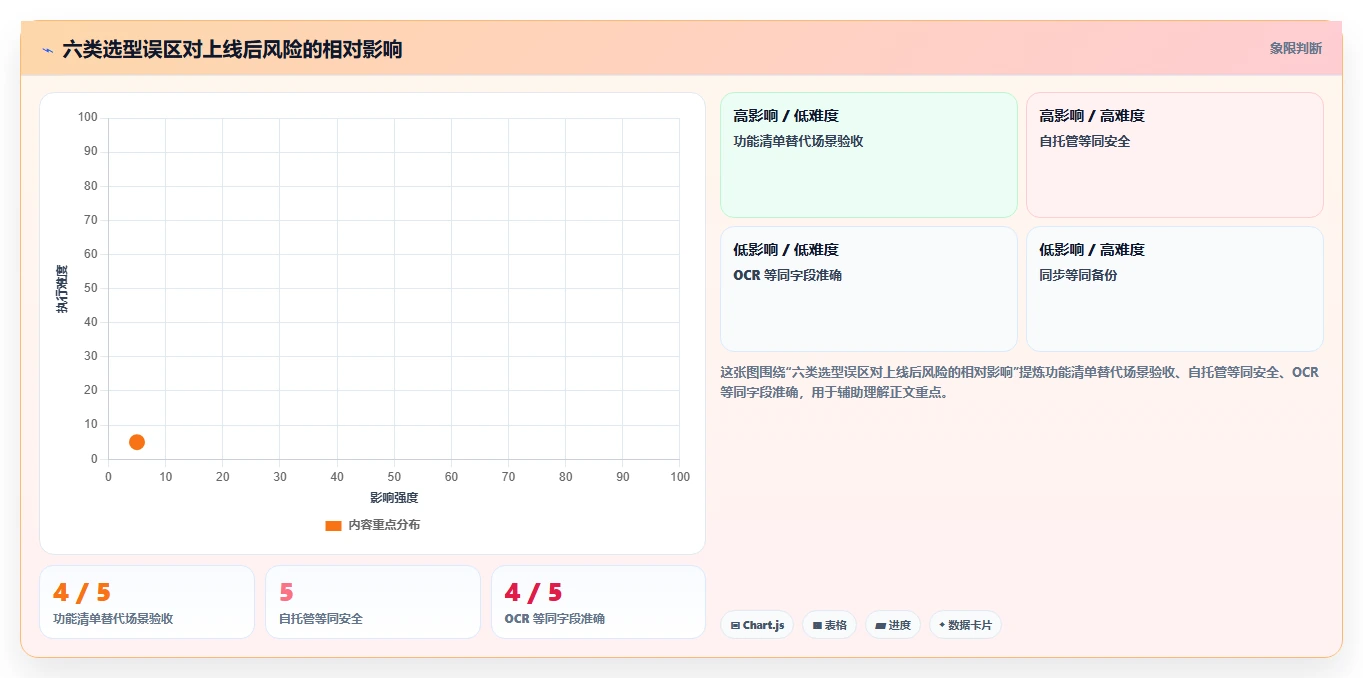Click the chart title 六类选型误区对上线后风险的相对影响
Image resolution: width=1363 pixels, height=678 pixels.
pyautogui.click(x=232, y=49)
